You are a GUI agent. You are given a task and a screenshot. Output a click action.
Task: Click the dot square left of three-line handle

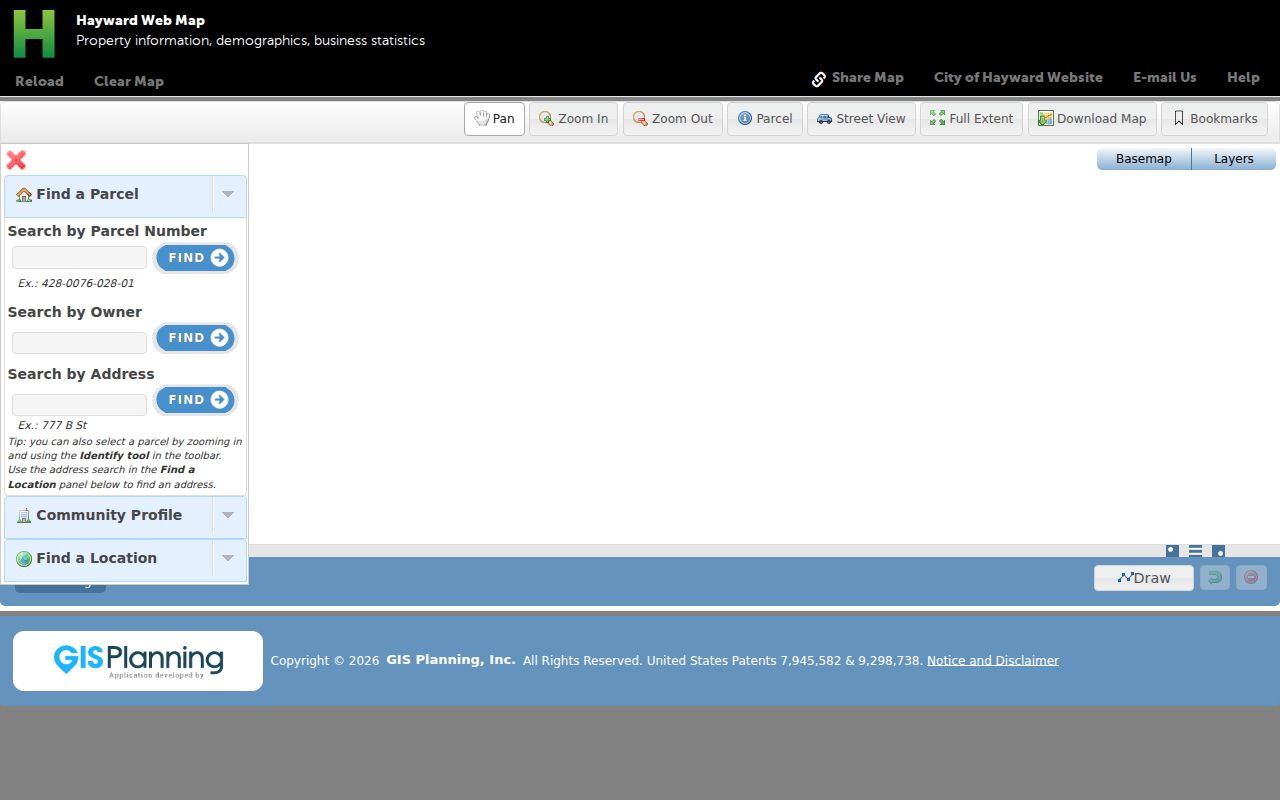click(x=1172, y=551)
